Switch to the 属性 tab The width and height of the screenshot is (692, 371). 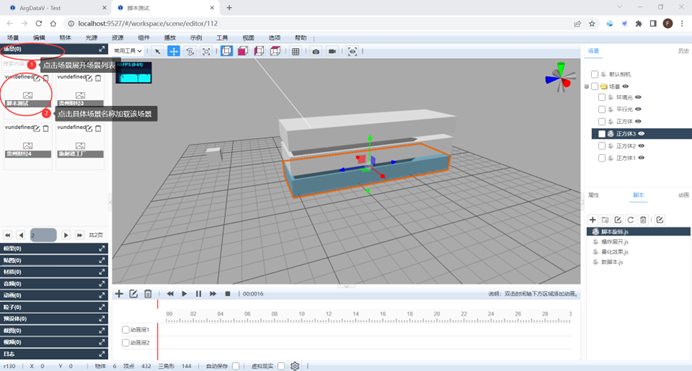594,195
